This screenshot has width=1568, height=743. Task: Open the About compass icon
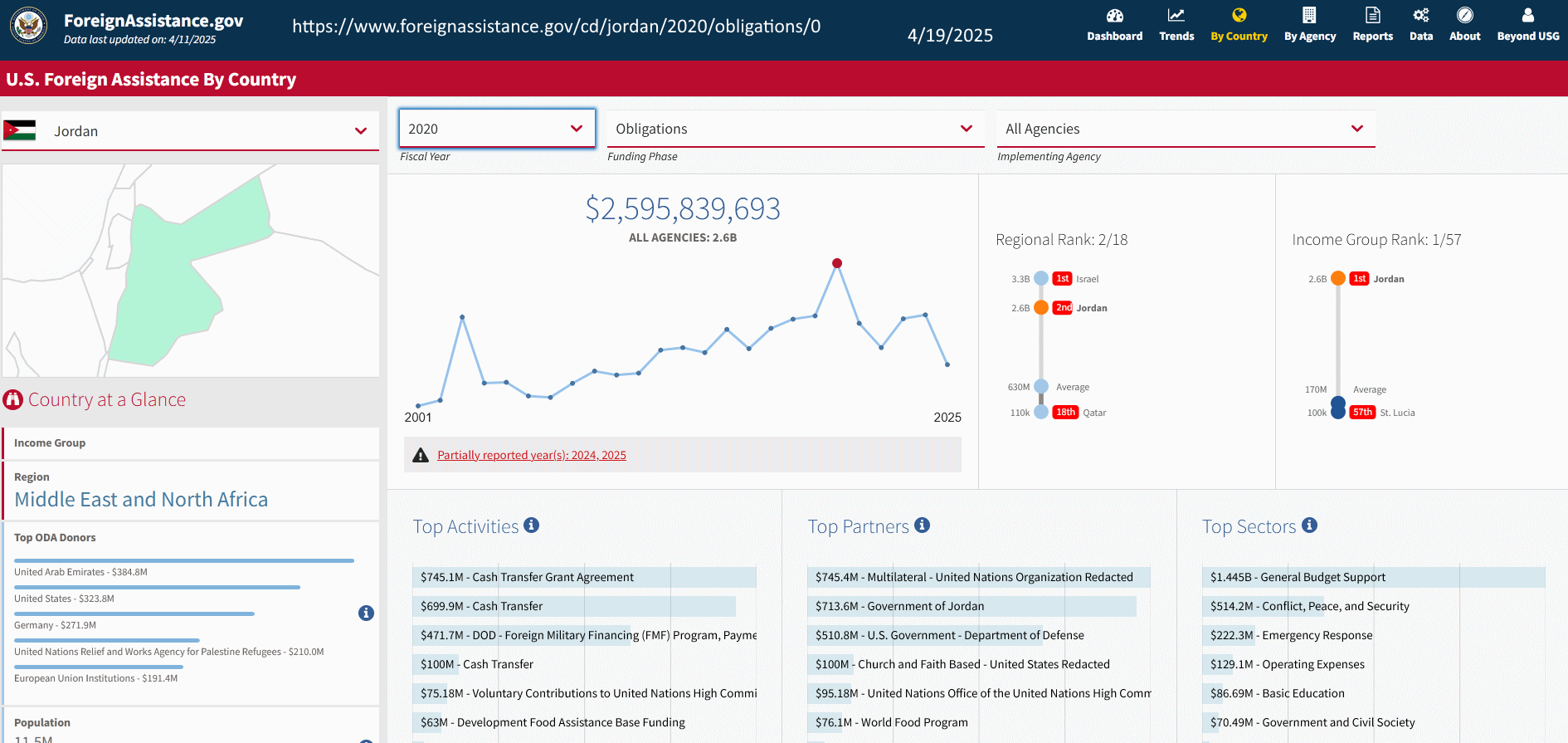[1464, 15]
